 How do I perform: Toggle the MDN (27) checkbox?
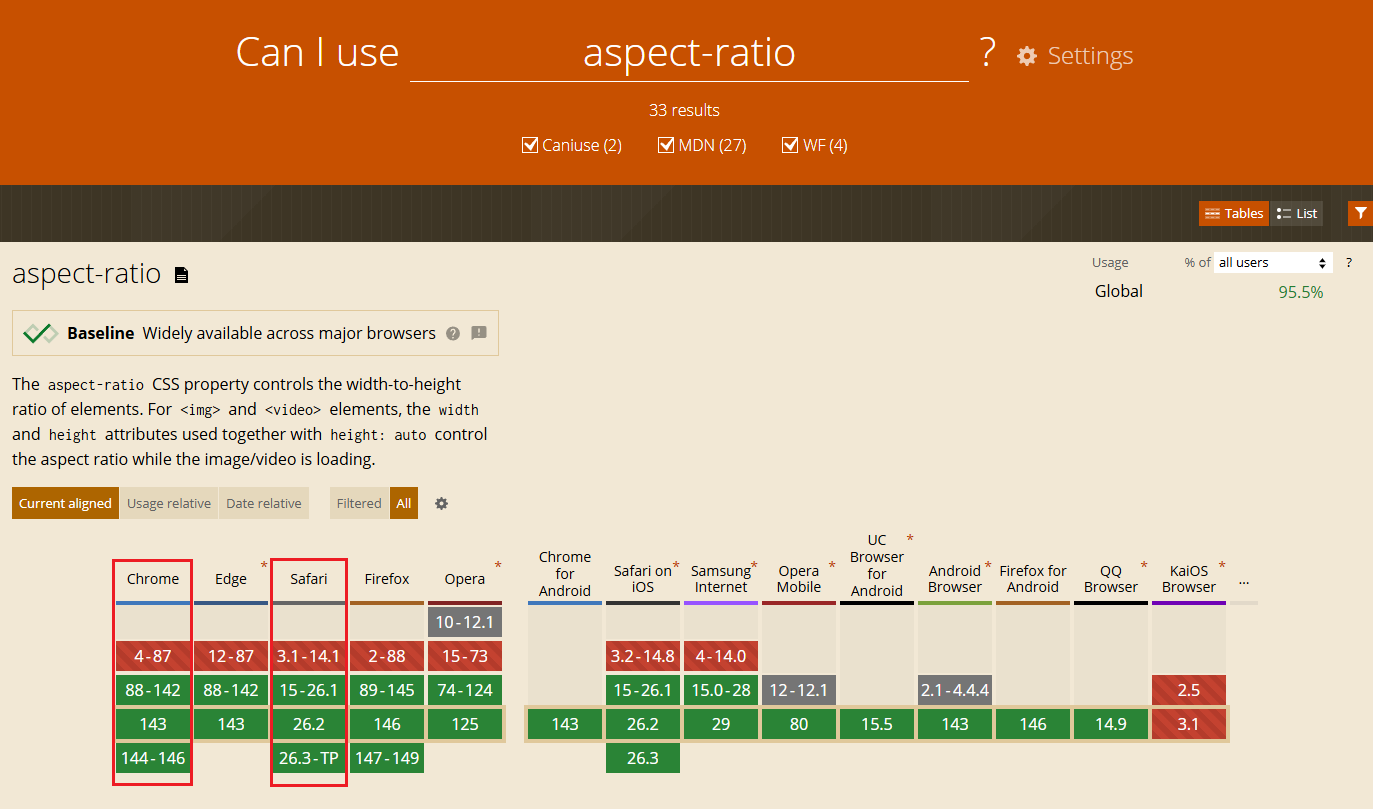tap(666, 146)
